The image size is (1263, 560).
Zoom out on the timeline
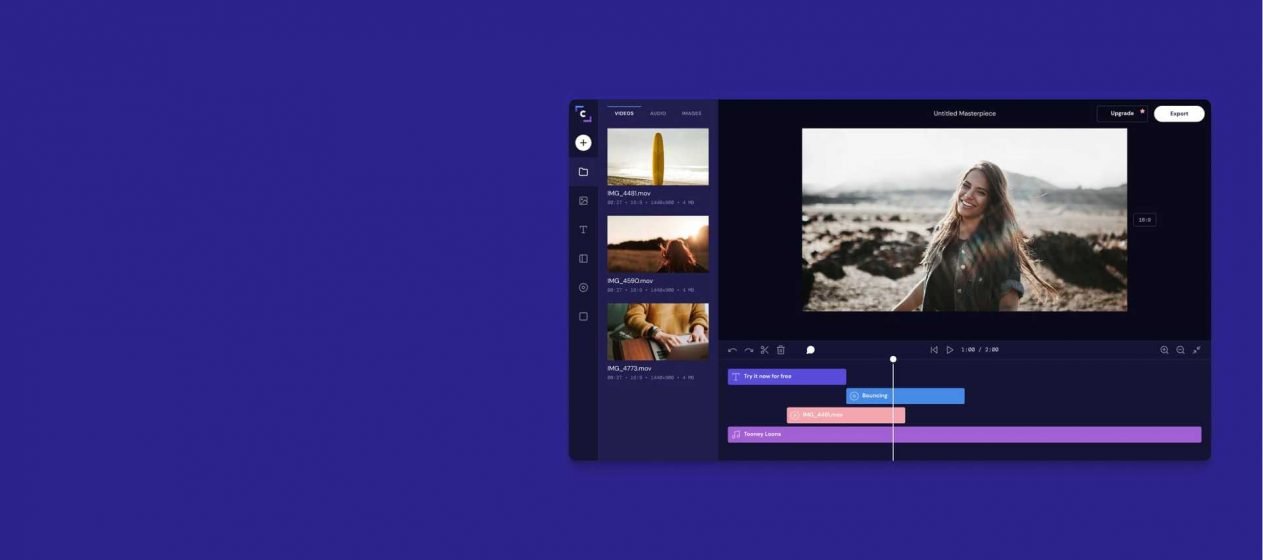pyautogui.click(x=1180, y=350)
